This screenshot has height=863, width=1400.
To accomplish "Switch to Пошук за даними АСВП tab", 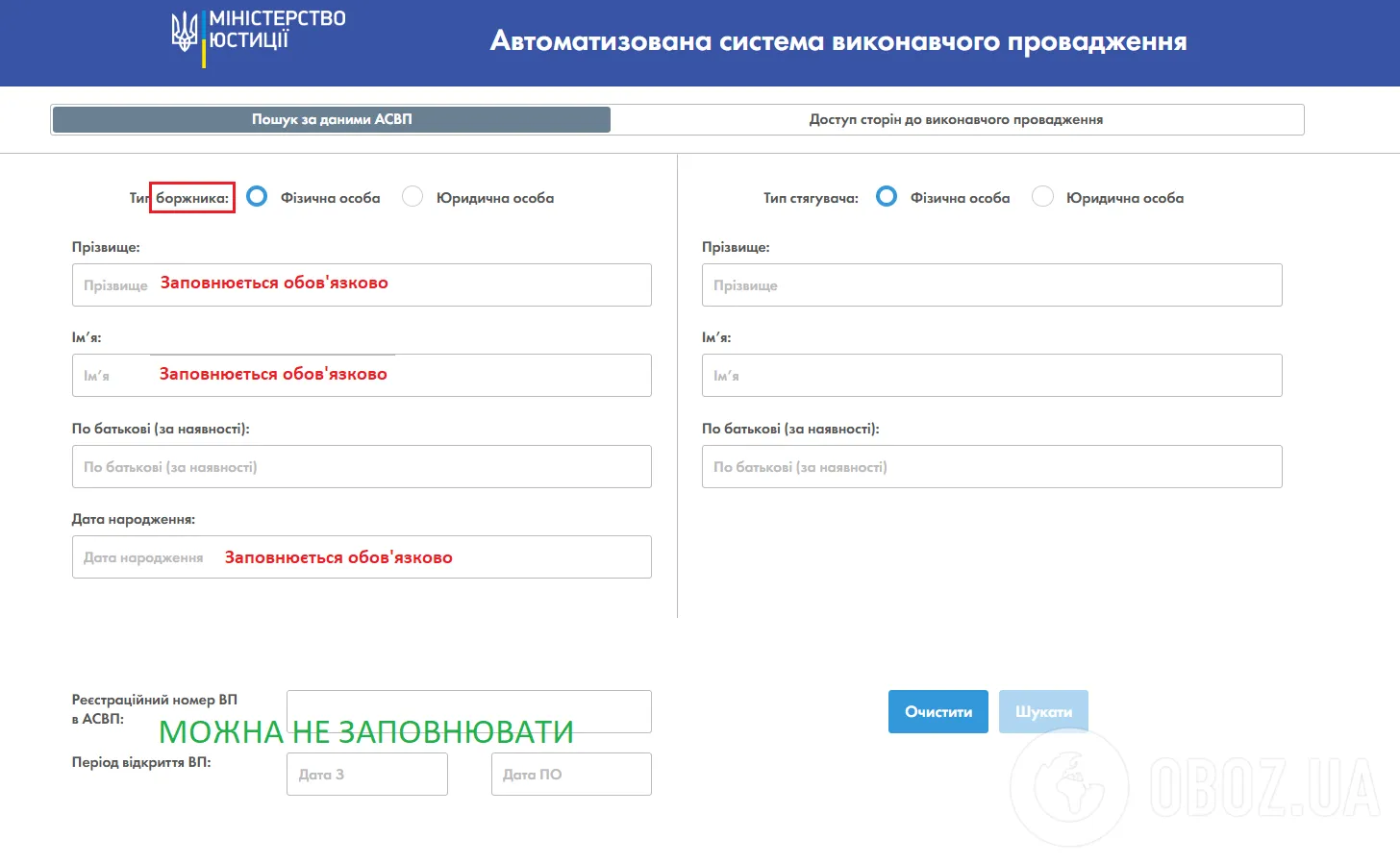I will (x=331, y=119).
